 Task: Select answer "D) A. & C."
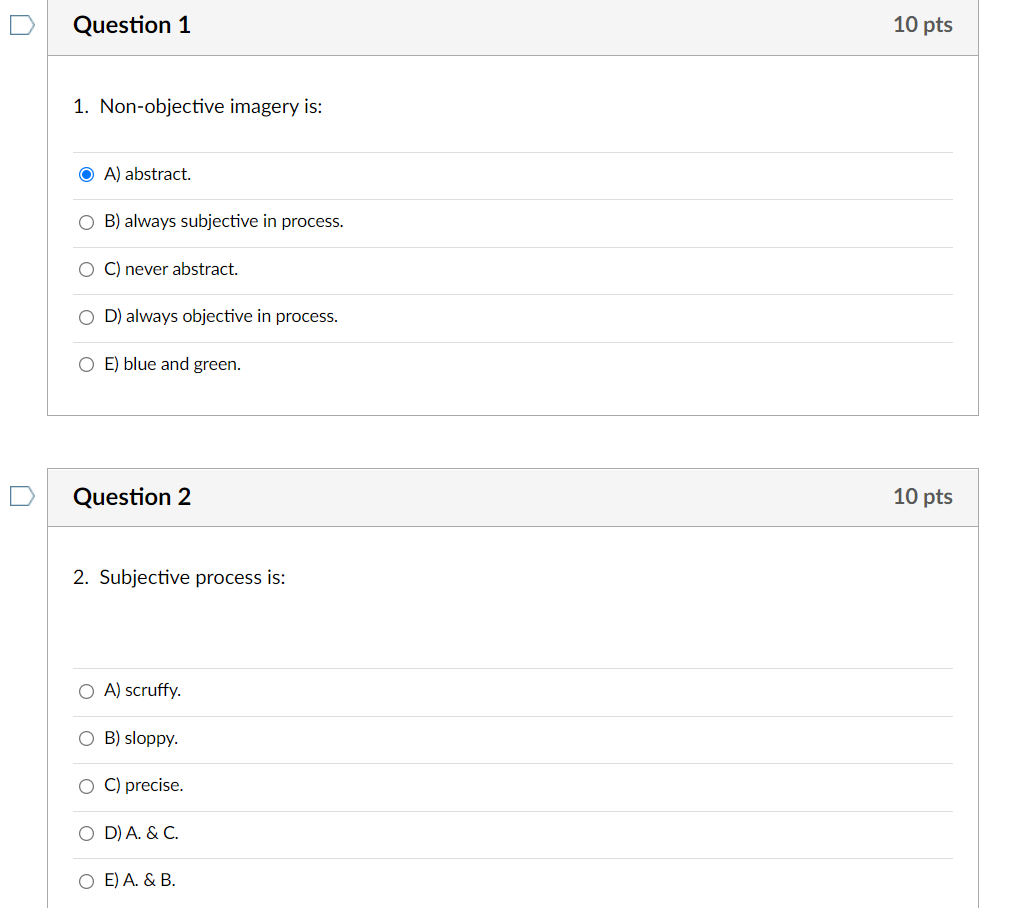pyautogui.click(x=86, y=833)
